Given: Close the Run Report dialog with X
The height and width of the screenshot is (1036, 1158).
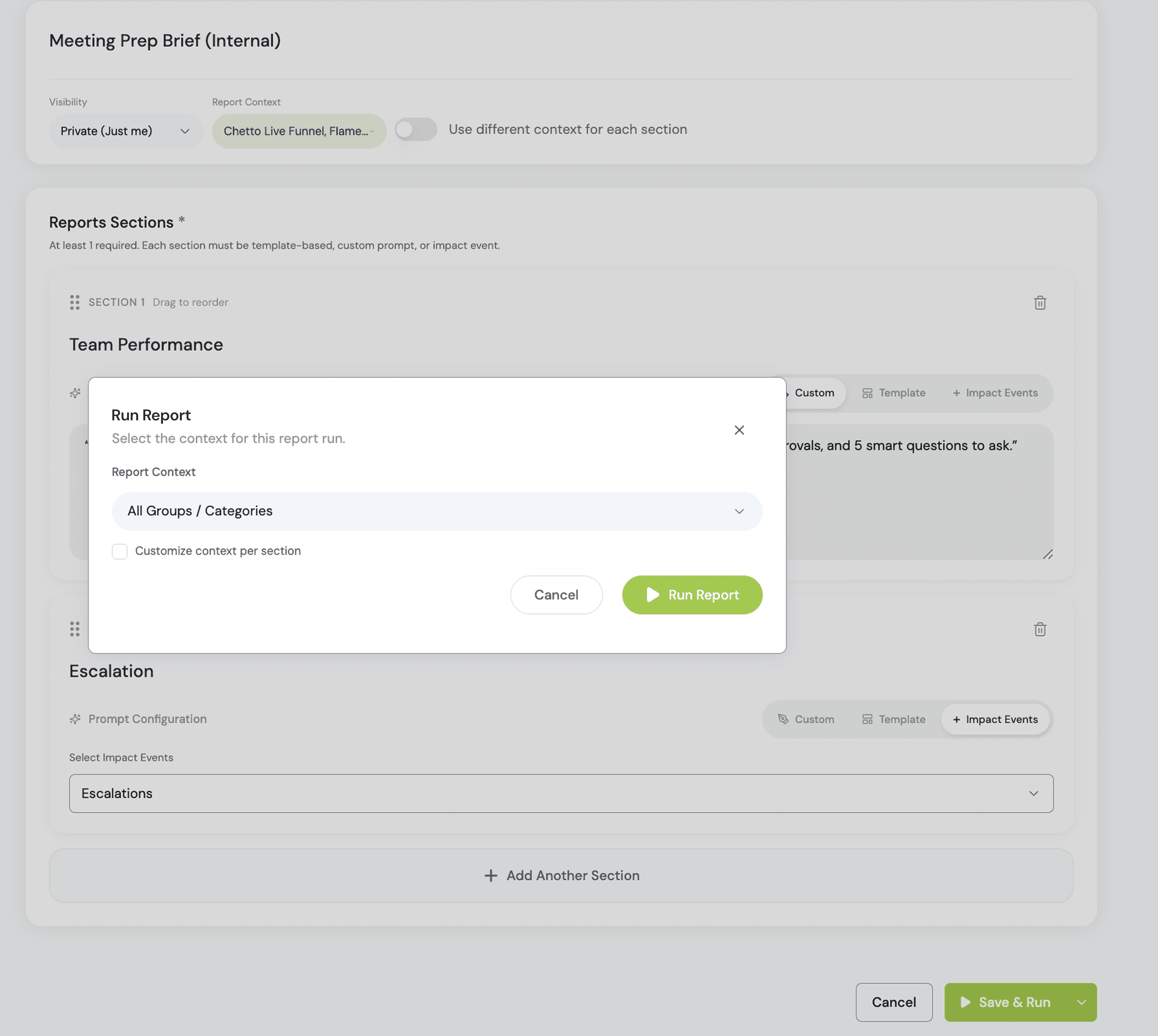Looking at the screenshot, I should 739,430.
